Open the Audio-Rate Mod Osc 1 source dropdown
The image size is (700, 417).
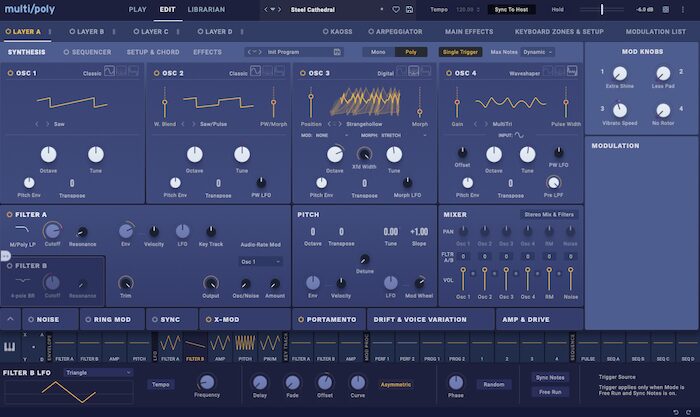[260, 262]
